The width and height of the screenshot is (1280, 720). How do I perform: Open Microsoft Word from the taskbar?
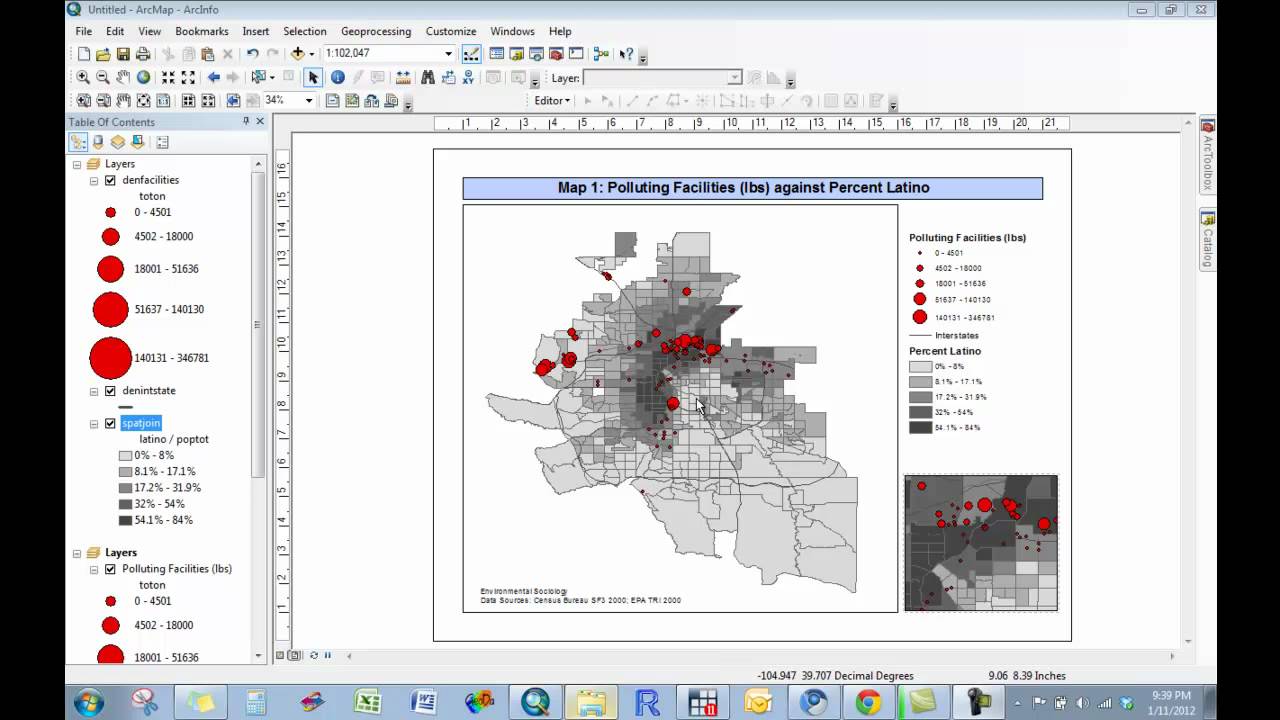(x=423, y=702)
